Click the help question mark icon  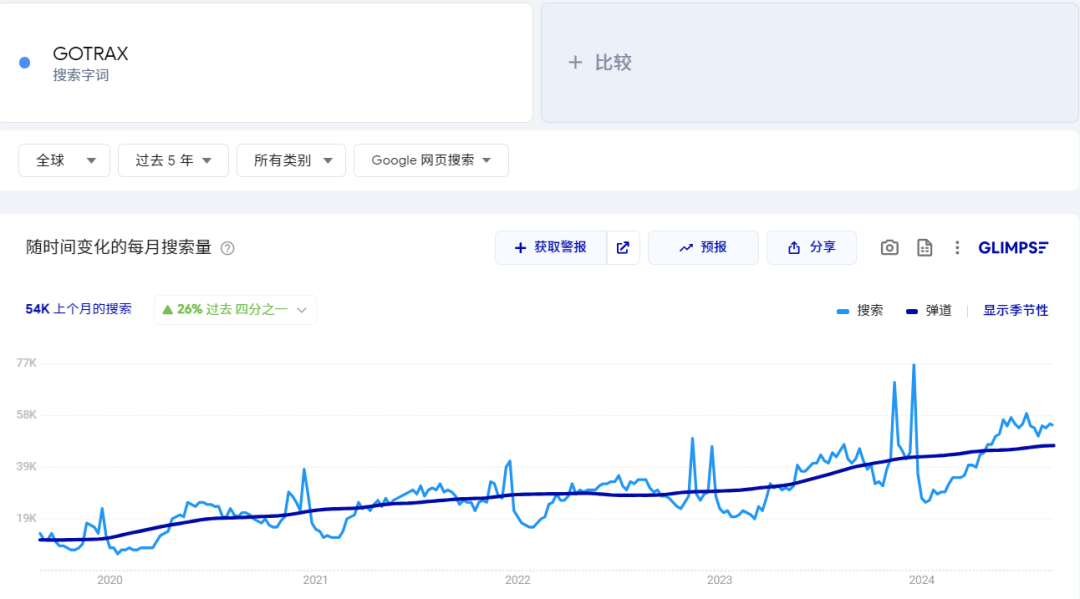coord(227,249)
